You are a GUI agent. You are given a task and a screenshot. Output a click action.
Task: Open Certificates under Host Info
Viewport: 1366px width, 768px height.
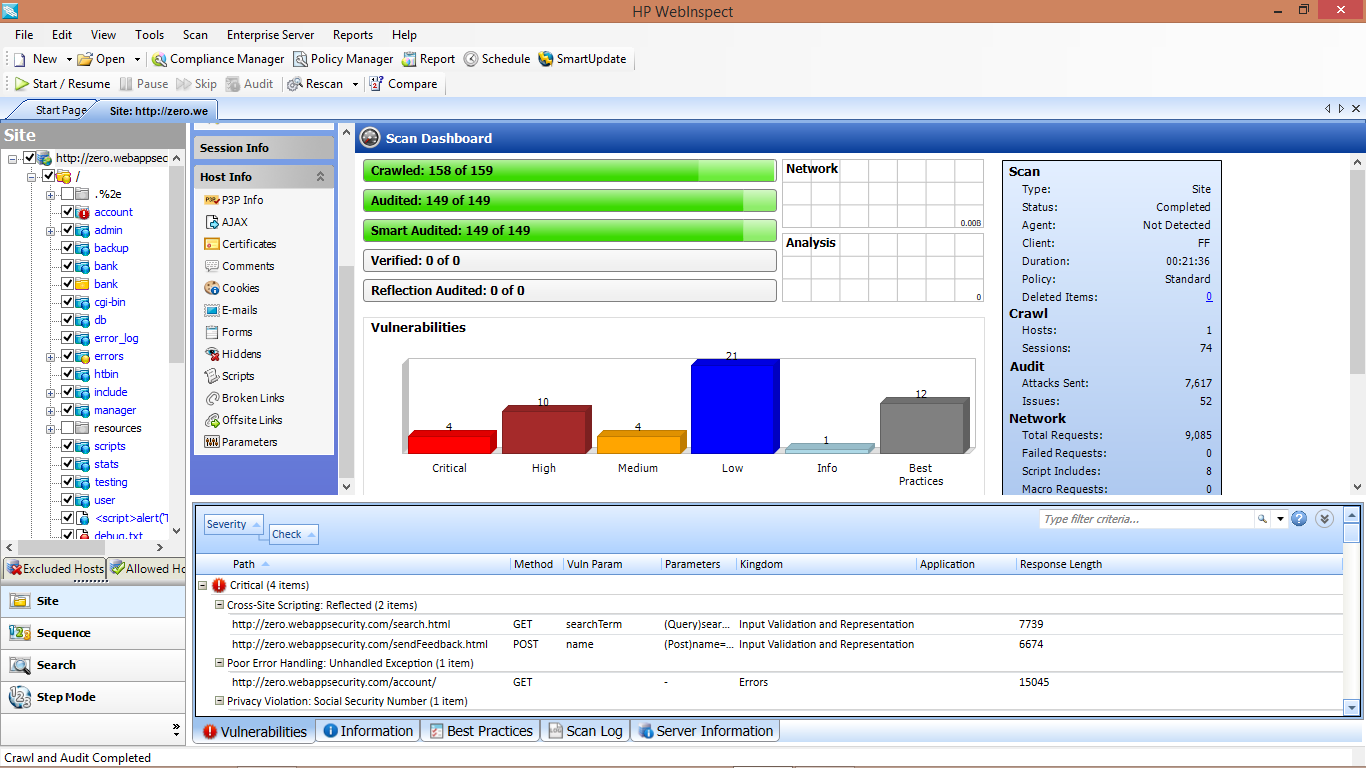coord(240,244)
